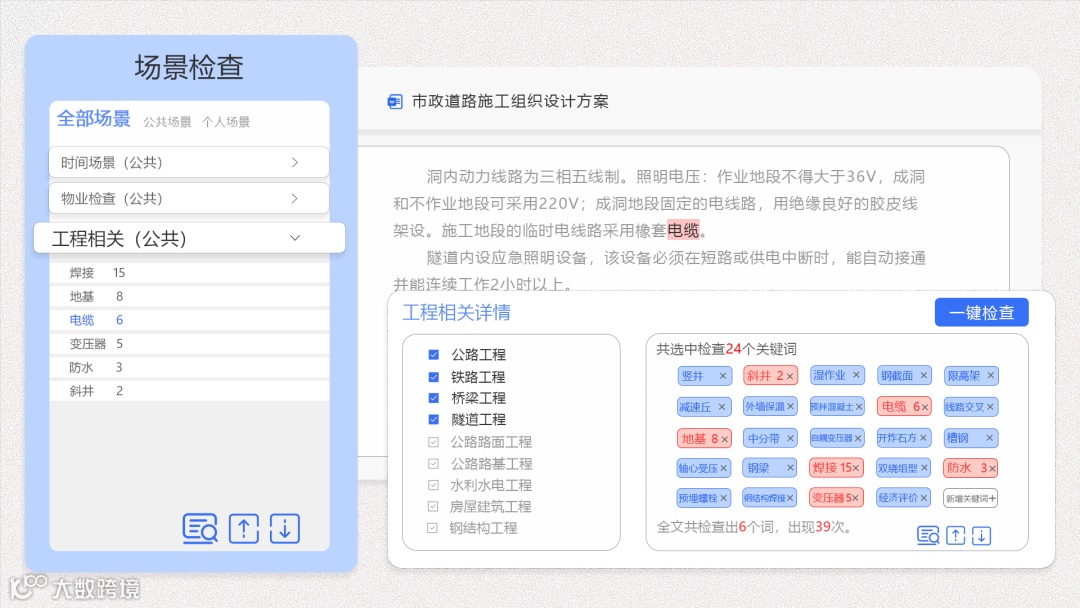The image size is (1080, 608).
Task: Switch to the 个人场景 tab
Action: pyautogui.click(x=226, y=122)
